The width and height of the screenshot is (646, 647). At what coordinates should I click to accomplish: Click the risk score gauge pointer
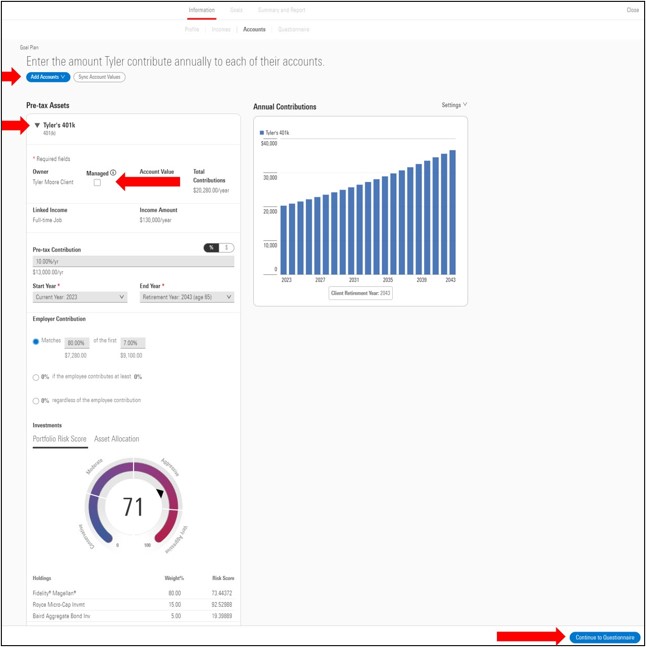(160, 493)
